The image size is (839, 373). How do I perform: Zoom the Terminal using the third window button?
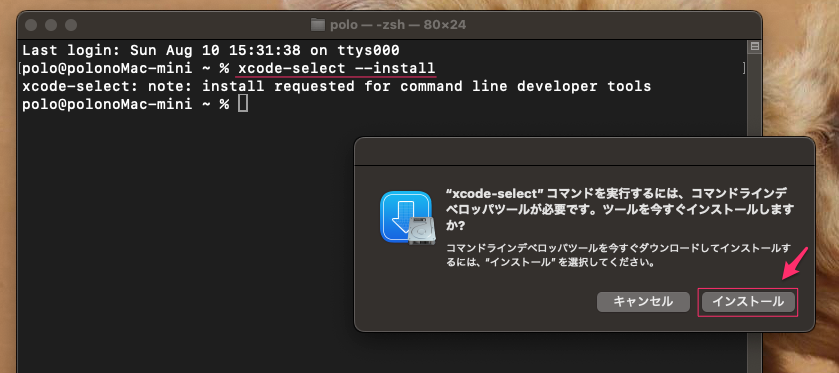(x=71, y=25)
